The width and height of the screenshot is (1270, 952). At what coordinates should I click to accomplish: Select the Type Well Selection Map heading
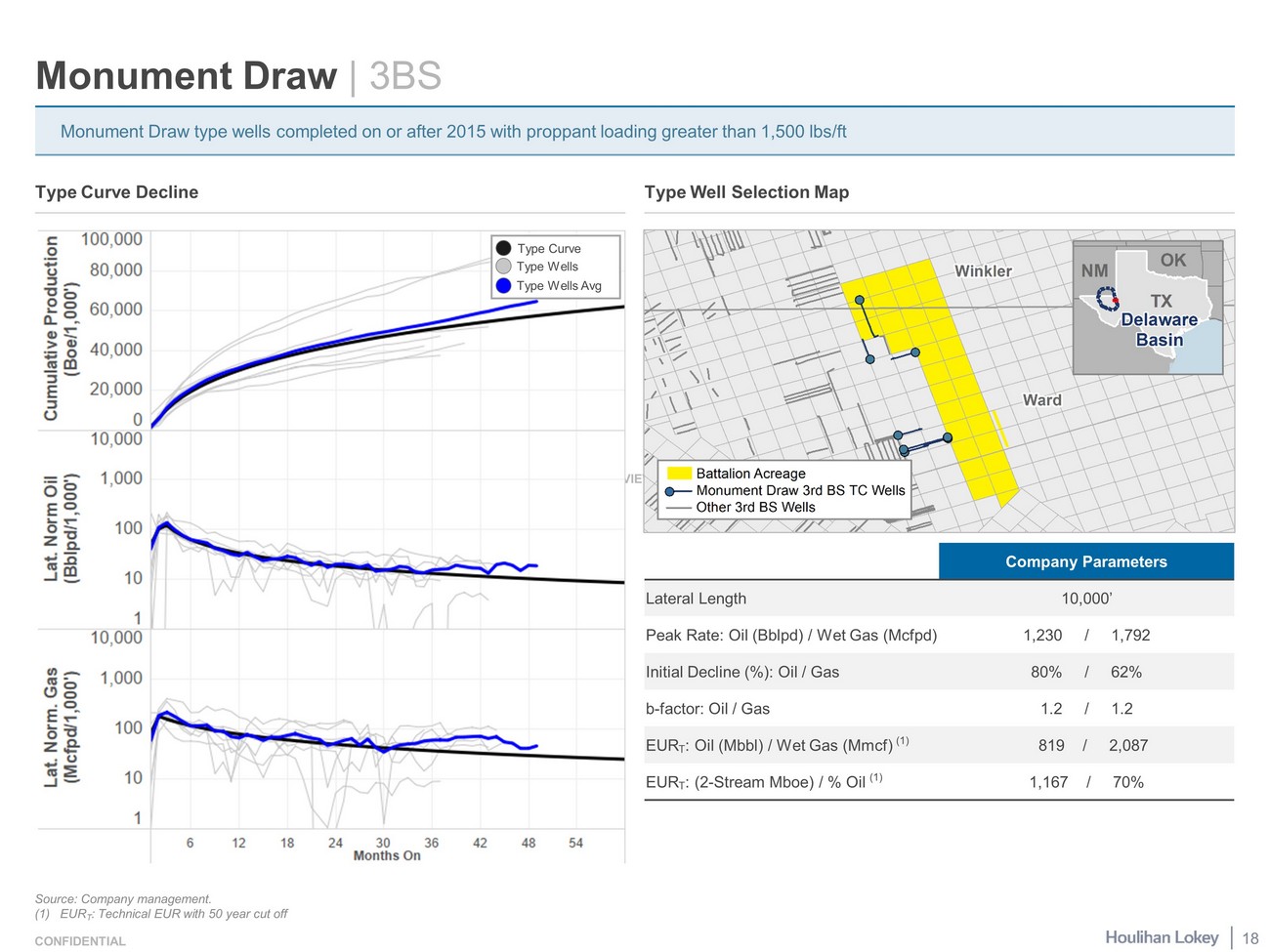pos(746,192)
